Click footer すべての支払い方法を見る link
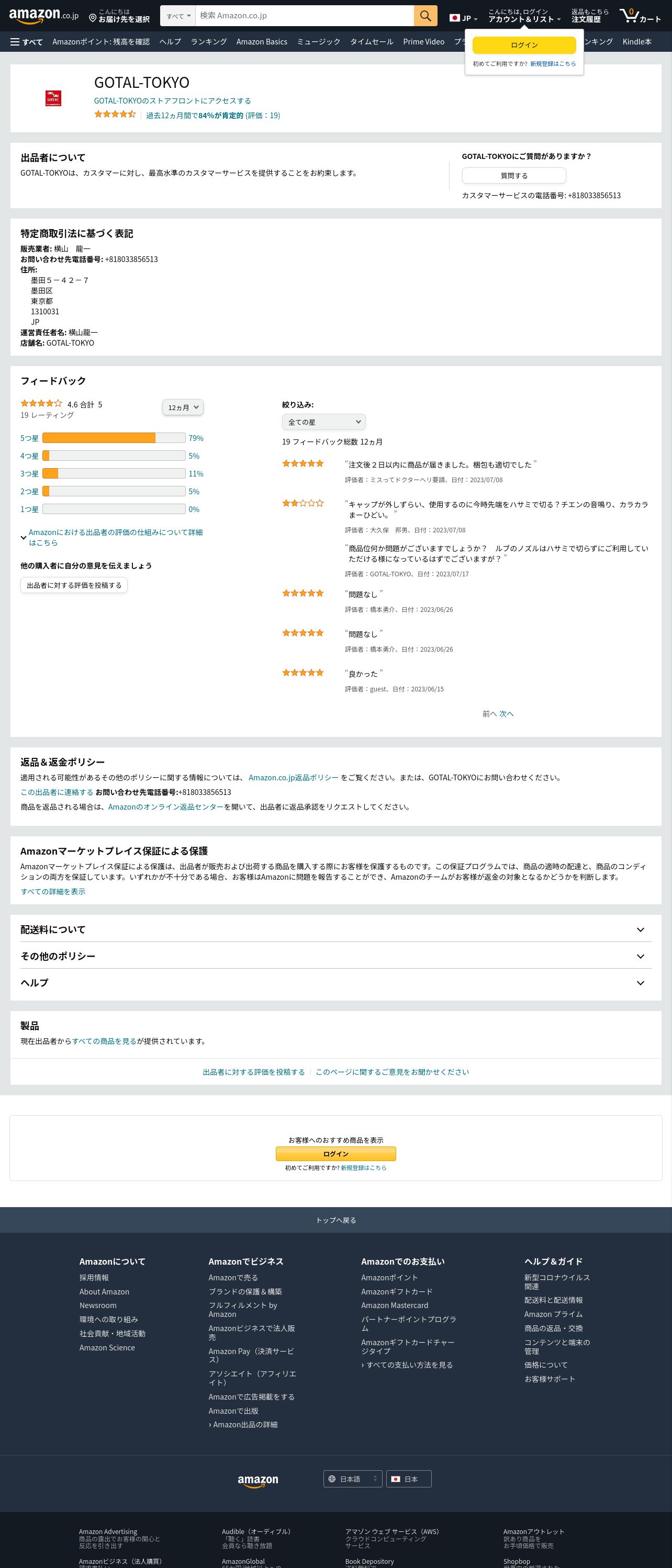 click(x=407, y=1365)
